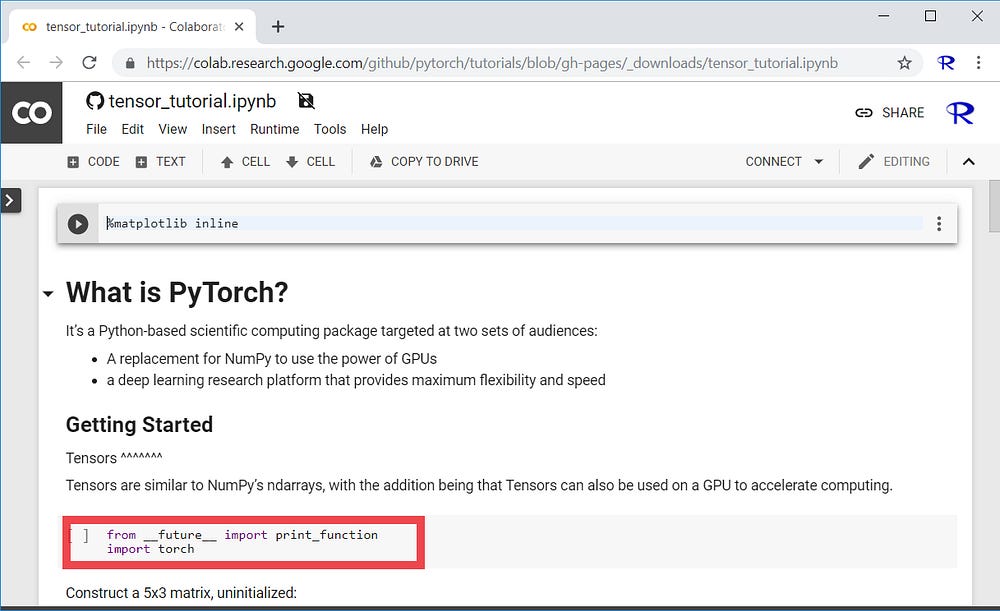Open the Insert menu
This screenshot has height=611, width=1000.
[219, 129]
